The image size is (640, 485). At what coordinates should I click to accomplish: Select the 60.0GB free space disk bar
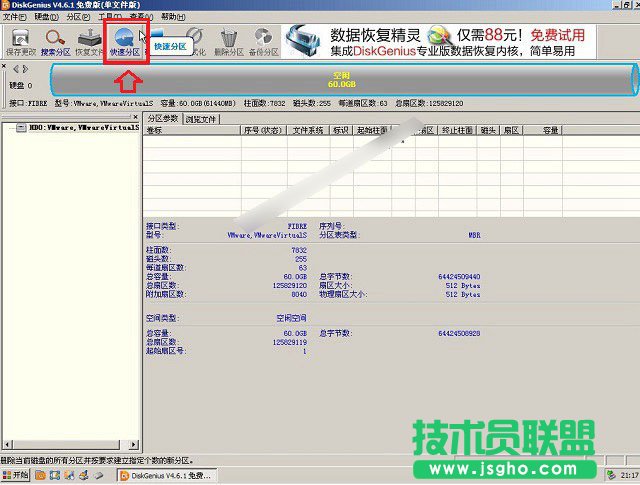point(342,80)
